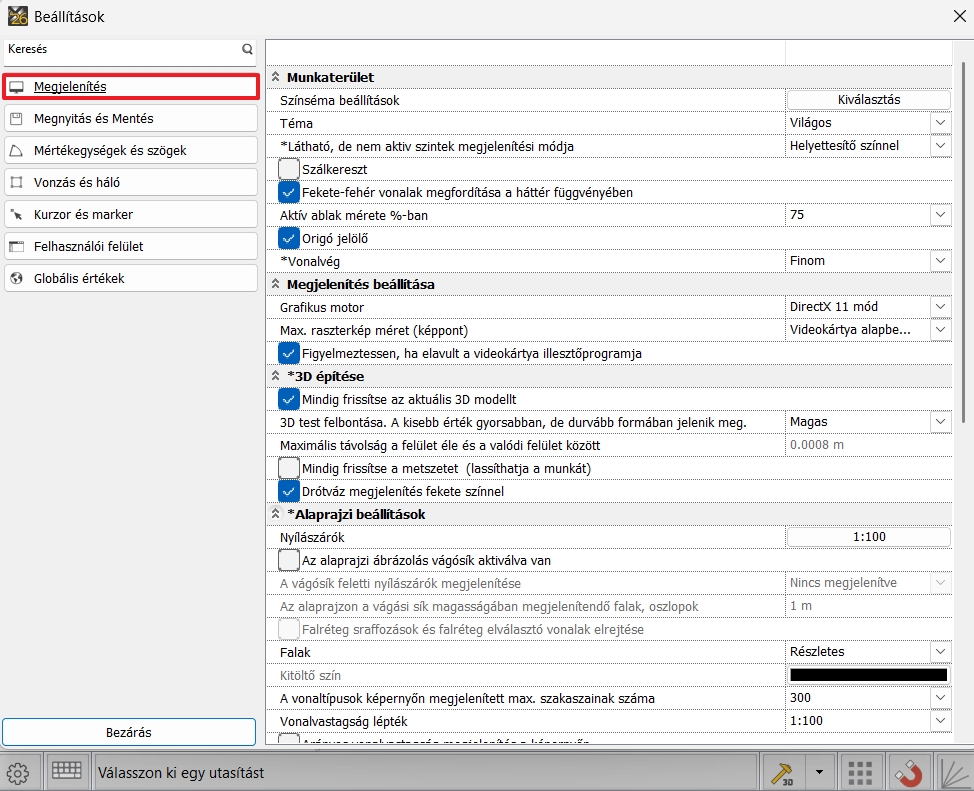Image resolution: width=974 pixels, height=791 pixels.
Task: Click the angled lines icon in bottom-right corner
Action: click(x=953, y=772)
